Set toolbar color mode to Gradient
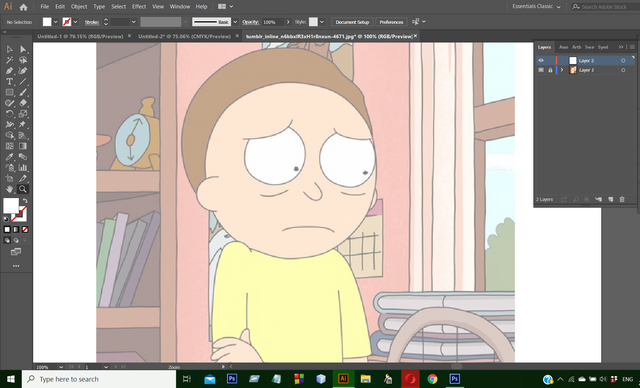640x388 pixels. point(16,230)
